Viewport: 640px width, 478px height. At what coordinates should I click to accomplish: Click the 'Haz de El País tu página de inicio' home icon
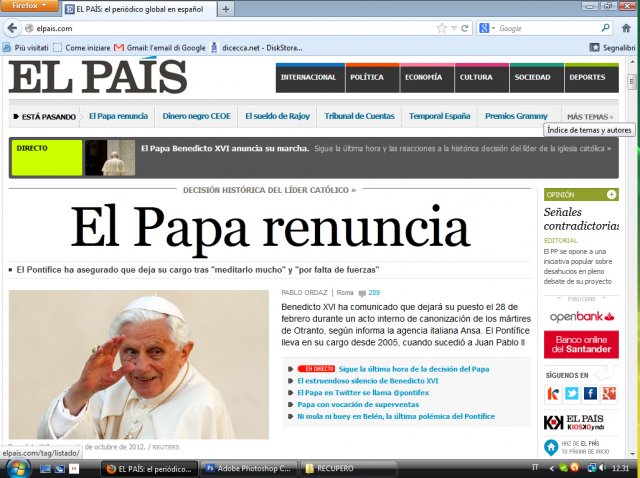tap(551, 448)
